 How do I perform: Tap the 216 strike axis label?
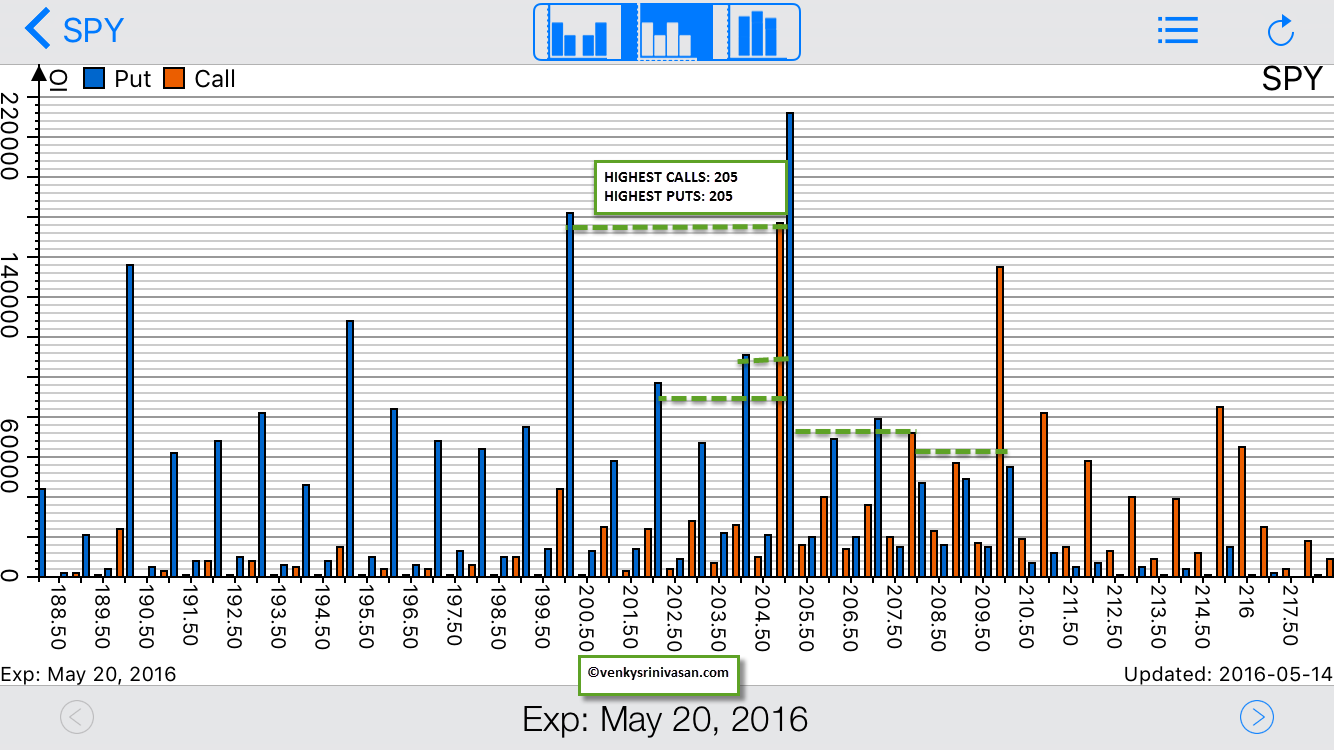(x=1247, y=603)
